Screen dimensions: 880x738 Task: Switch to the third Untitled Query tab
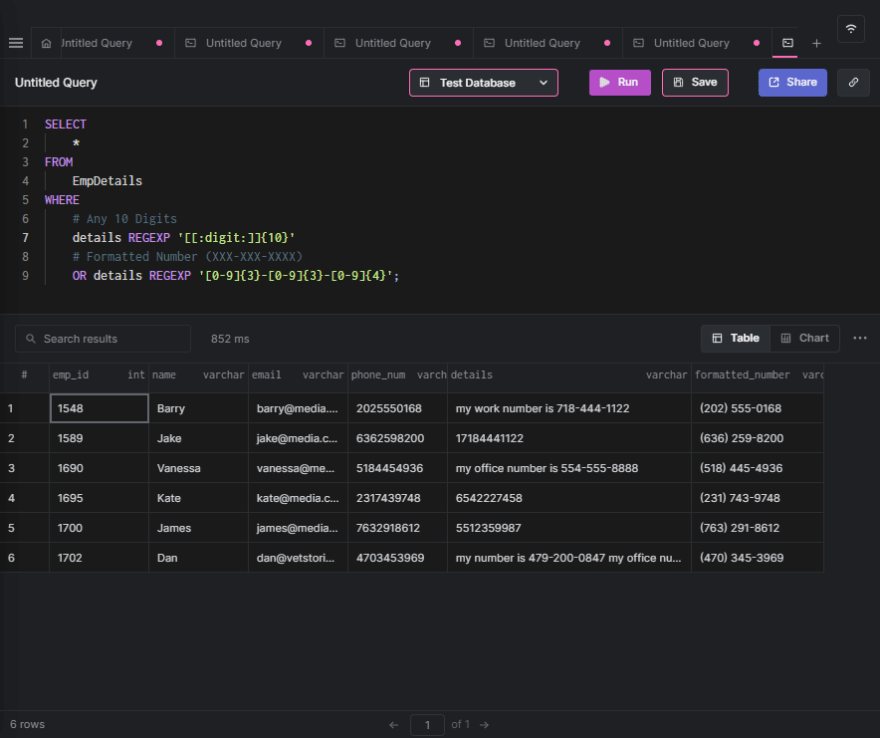tap(398, 43)
